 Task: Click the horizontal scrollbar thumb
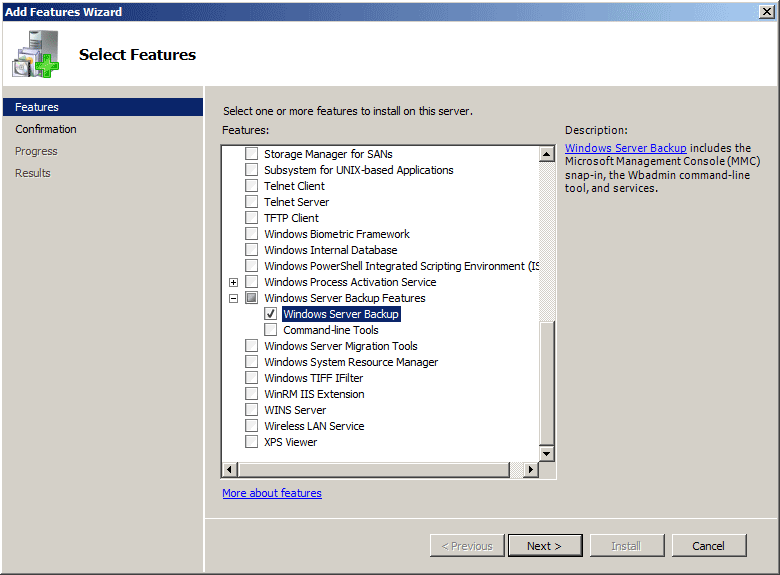tap(374, 469)
